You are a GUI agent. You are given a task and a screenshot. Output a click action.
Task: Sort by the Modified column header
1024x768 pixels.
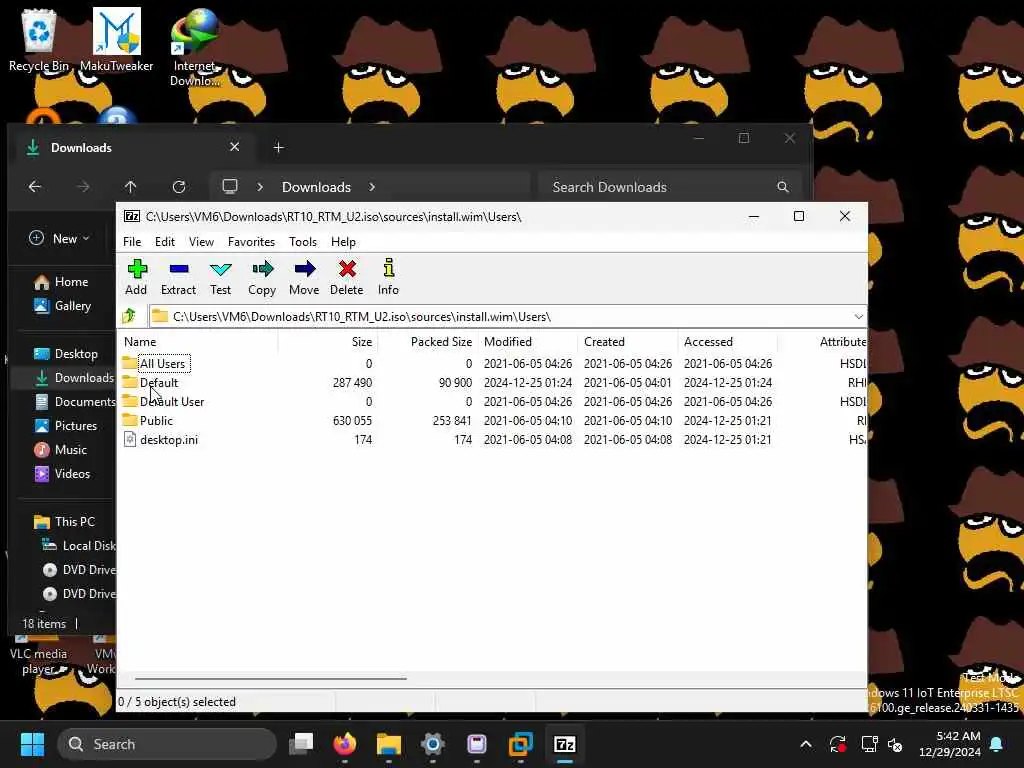click(x=528, y=342)
